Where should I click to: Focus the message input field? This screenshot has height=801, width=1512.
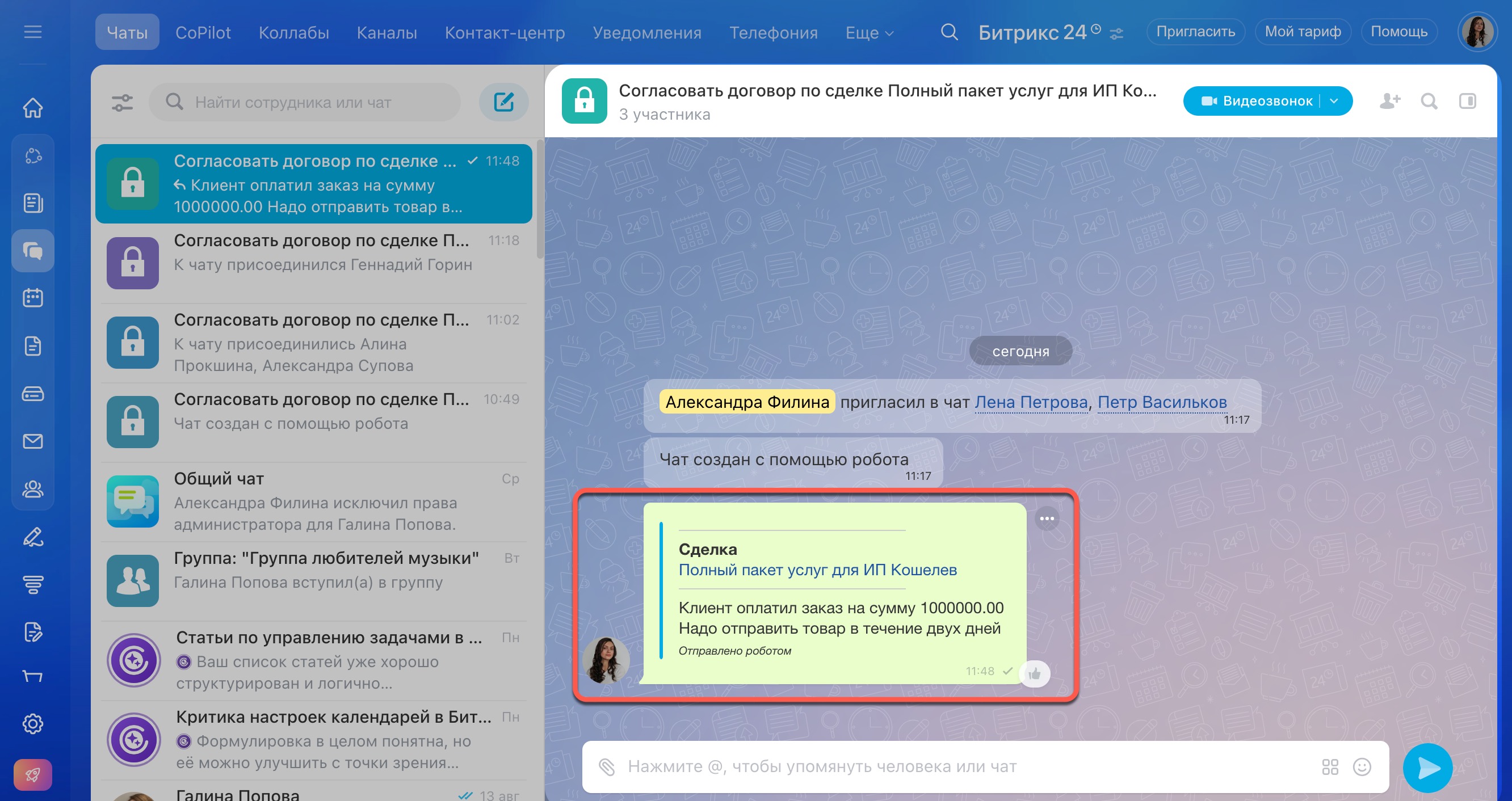(x=968, y=766)
